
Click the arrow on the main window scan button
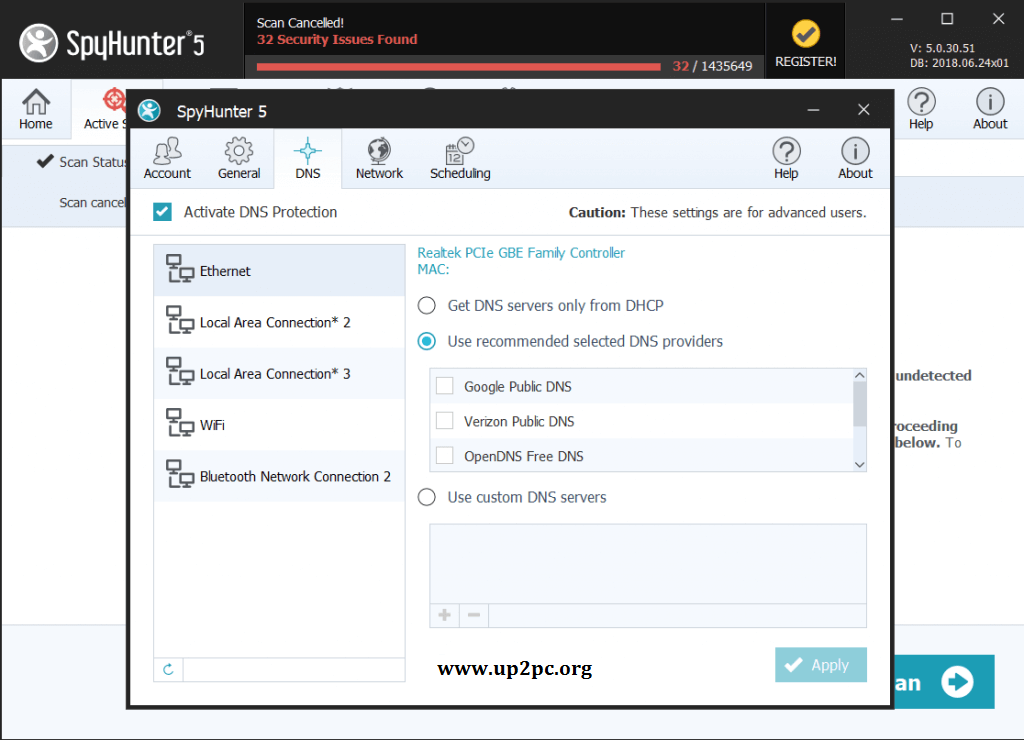[x=957, y=682]
